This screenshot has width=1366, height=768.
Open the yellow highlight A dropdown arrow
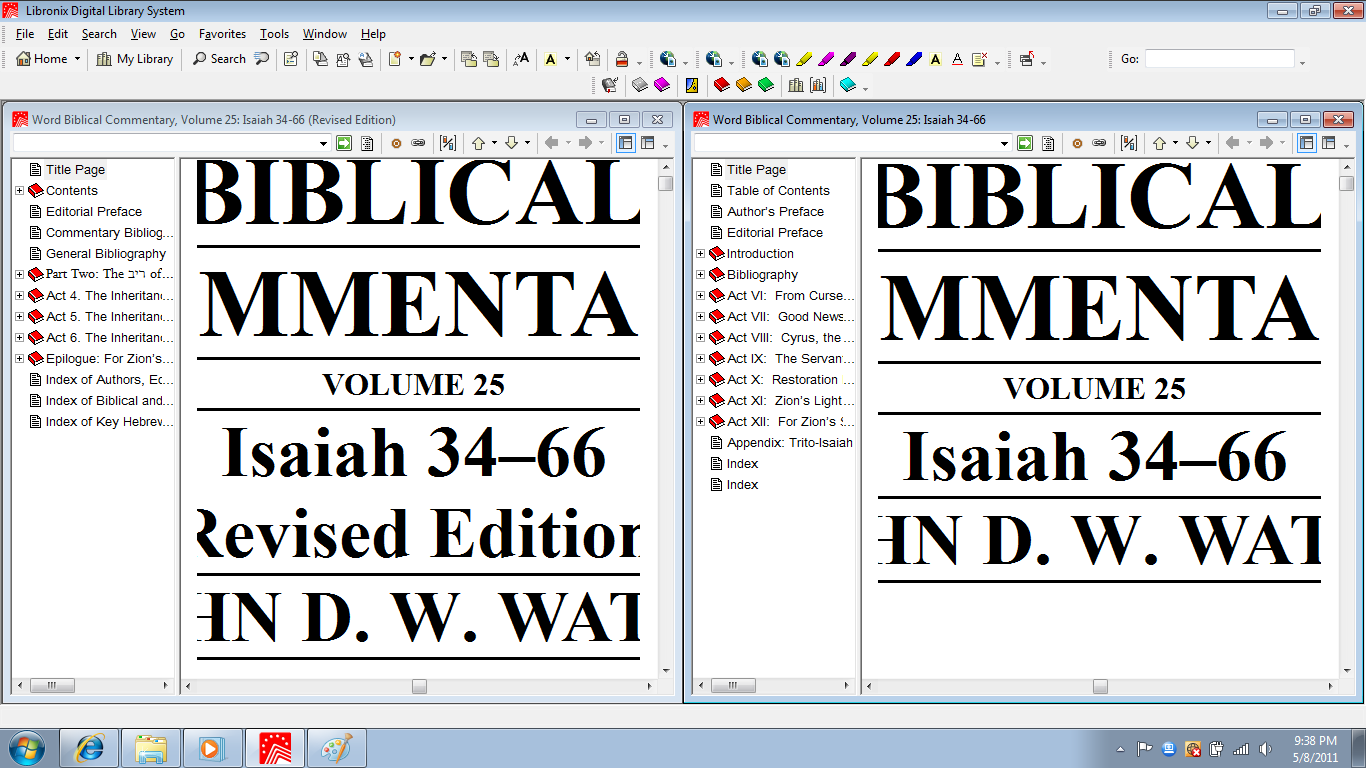[567, 59]
